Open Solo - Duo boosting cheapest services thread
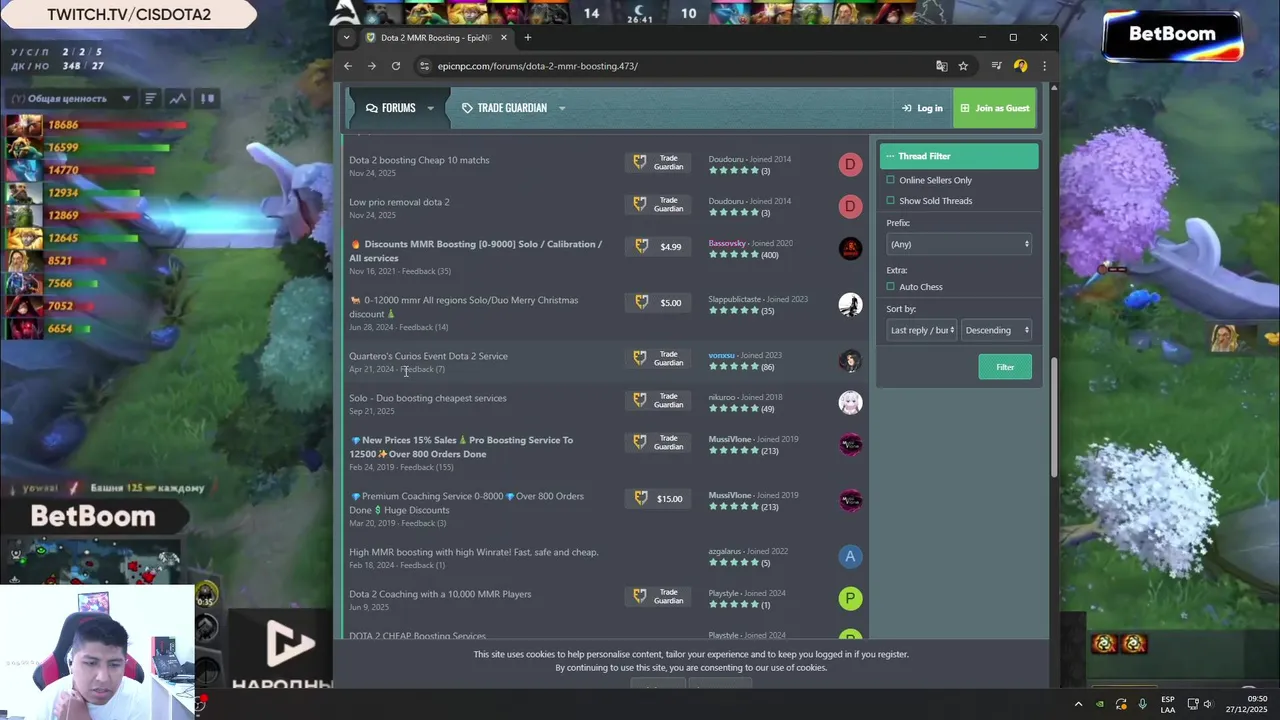Viewport: 1280px width, 720px height. click(428, 398)
